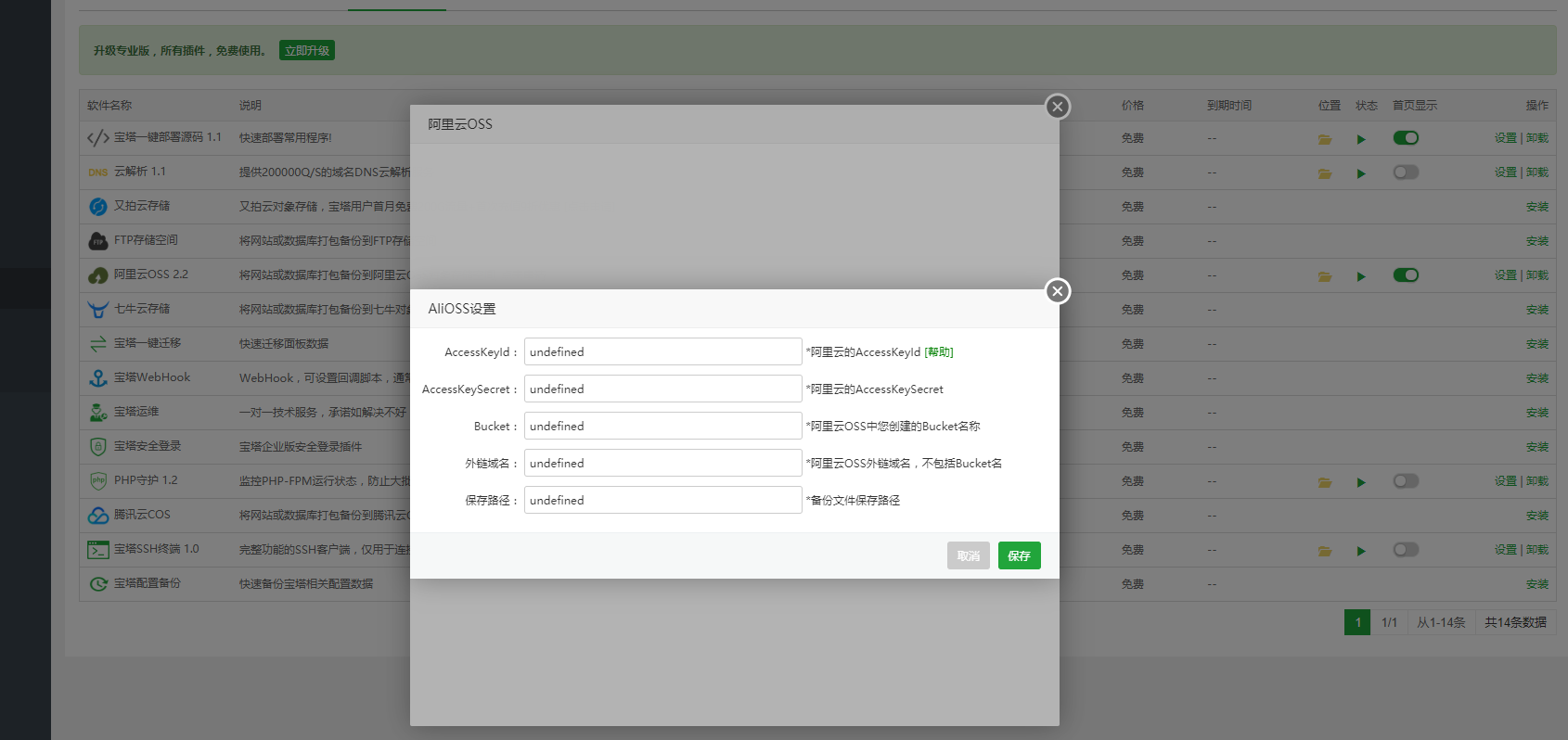Select page 1 in pagination
Screen dimensions: 1568x740
tap(1357, 622)
